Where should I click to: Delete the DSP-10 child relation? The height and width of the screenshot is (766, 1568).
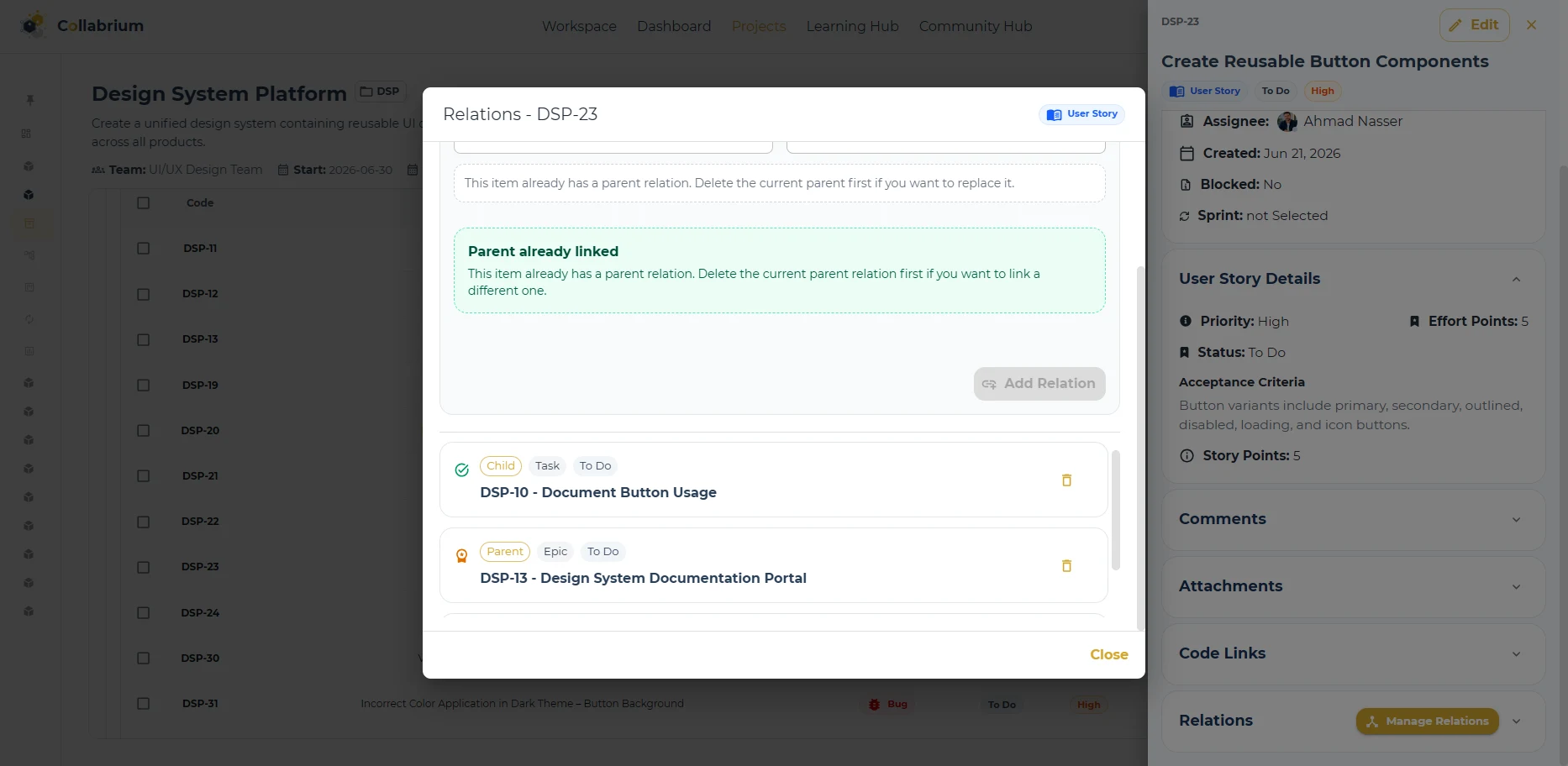1066,480
